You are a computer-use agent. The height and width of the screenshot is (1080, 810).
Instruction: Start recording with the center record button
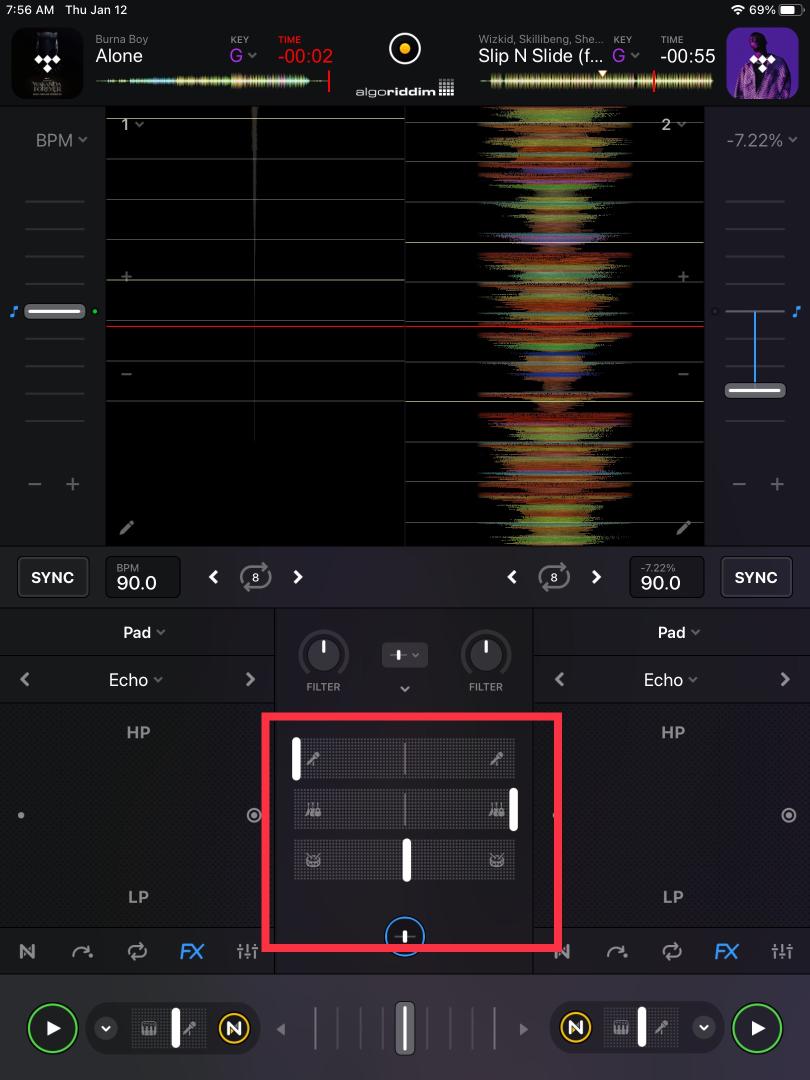404,49
